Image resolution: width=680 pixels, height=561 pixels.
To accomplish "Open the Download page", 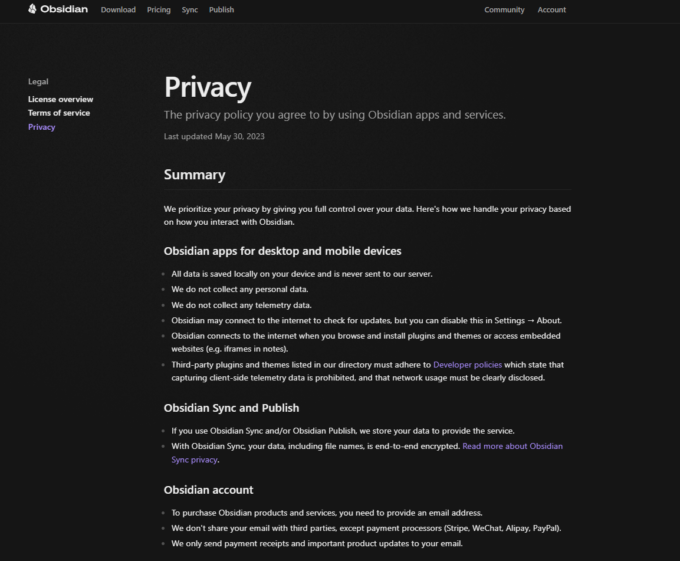I will point(118,10).
